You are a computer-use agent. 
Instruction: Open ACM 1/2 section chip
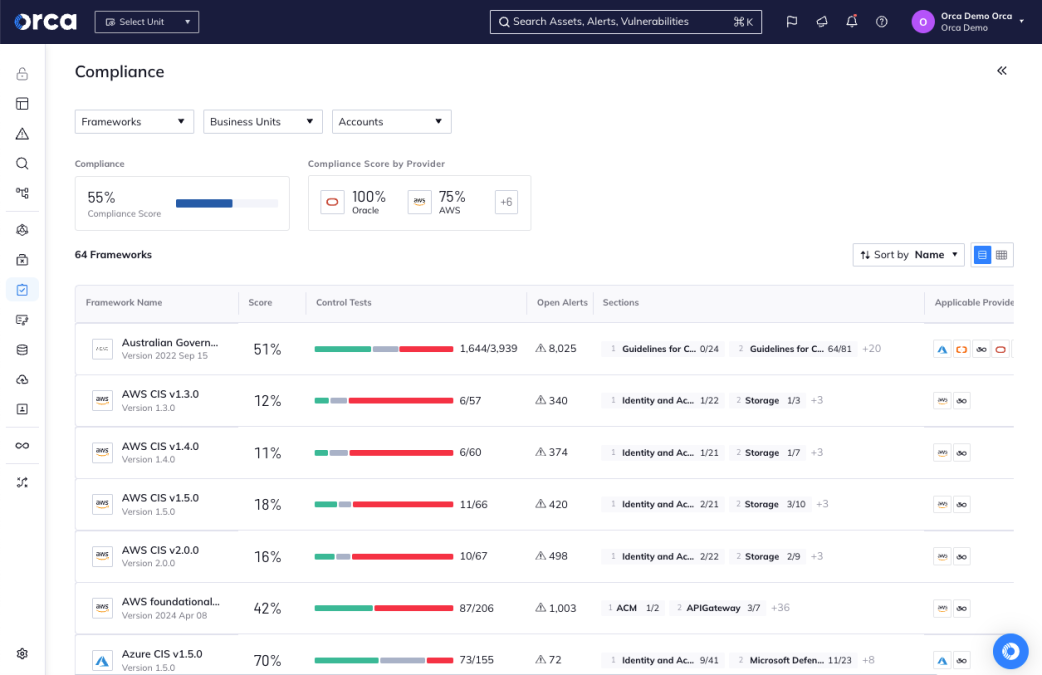[633, 608]
